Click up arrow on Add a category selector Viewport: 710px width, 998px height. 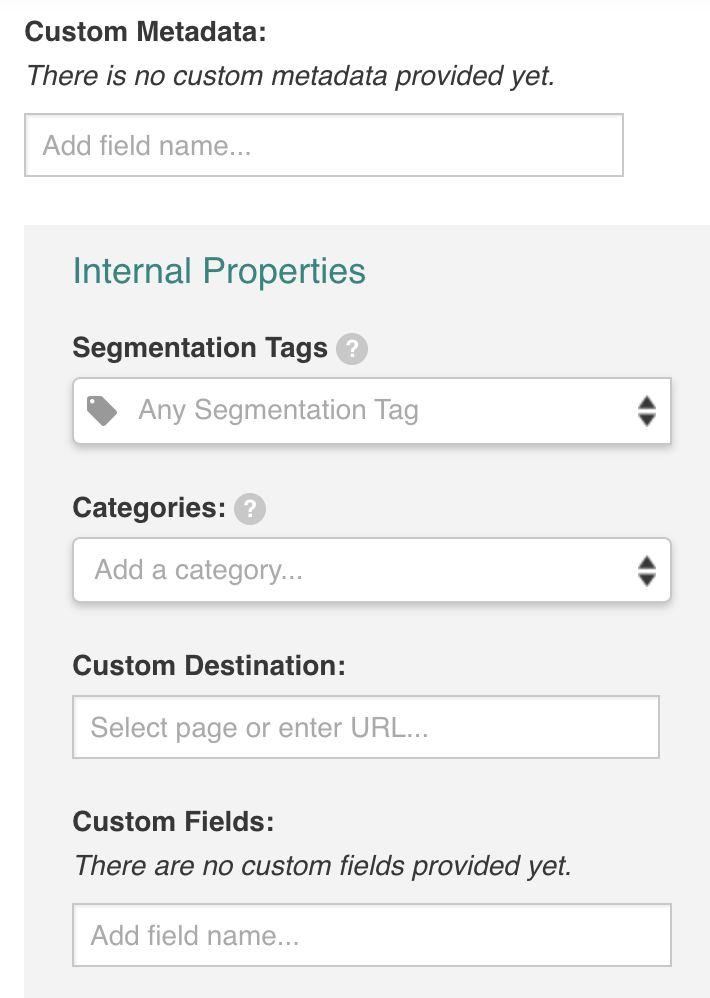pos(647,563)
